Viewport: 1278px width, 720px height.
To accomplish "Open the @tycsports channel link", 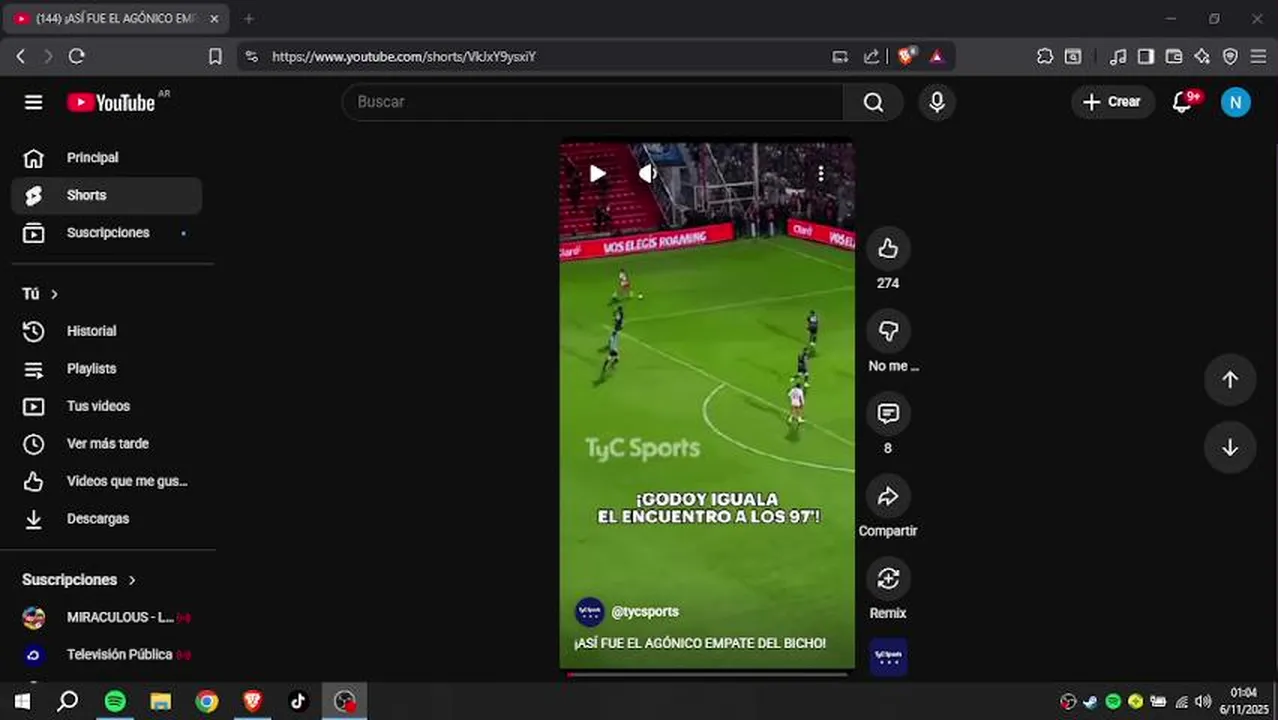I will coord(645,612).
